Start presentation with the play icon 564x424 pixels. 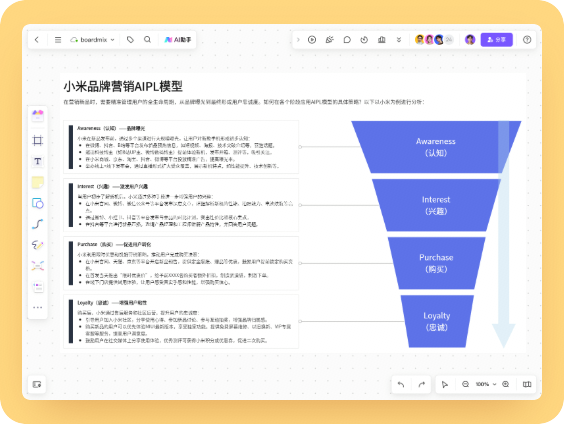coord(312,40)
